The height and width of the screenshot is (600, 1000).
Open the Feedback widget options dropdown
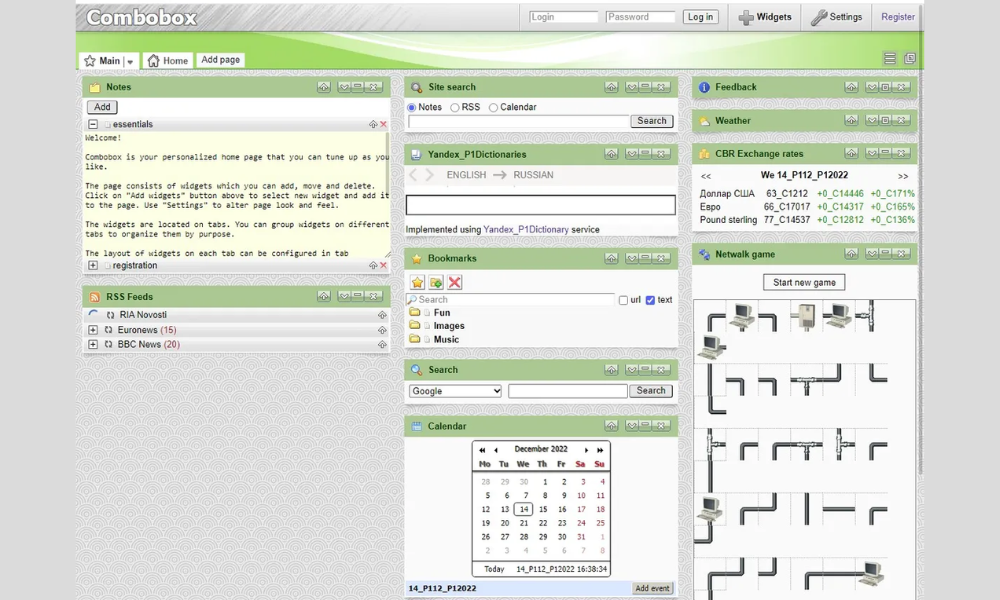click(872, 87)
